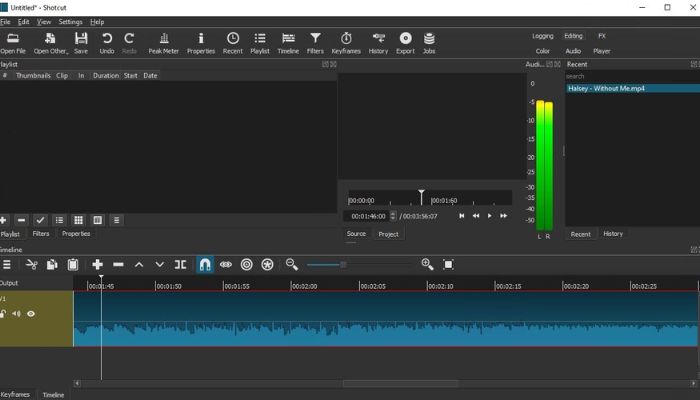Paste clip into the timeline
Screen dimensions: 700x400
tap(73, 265)
